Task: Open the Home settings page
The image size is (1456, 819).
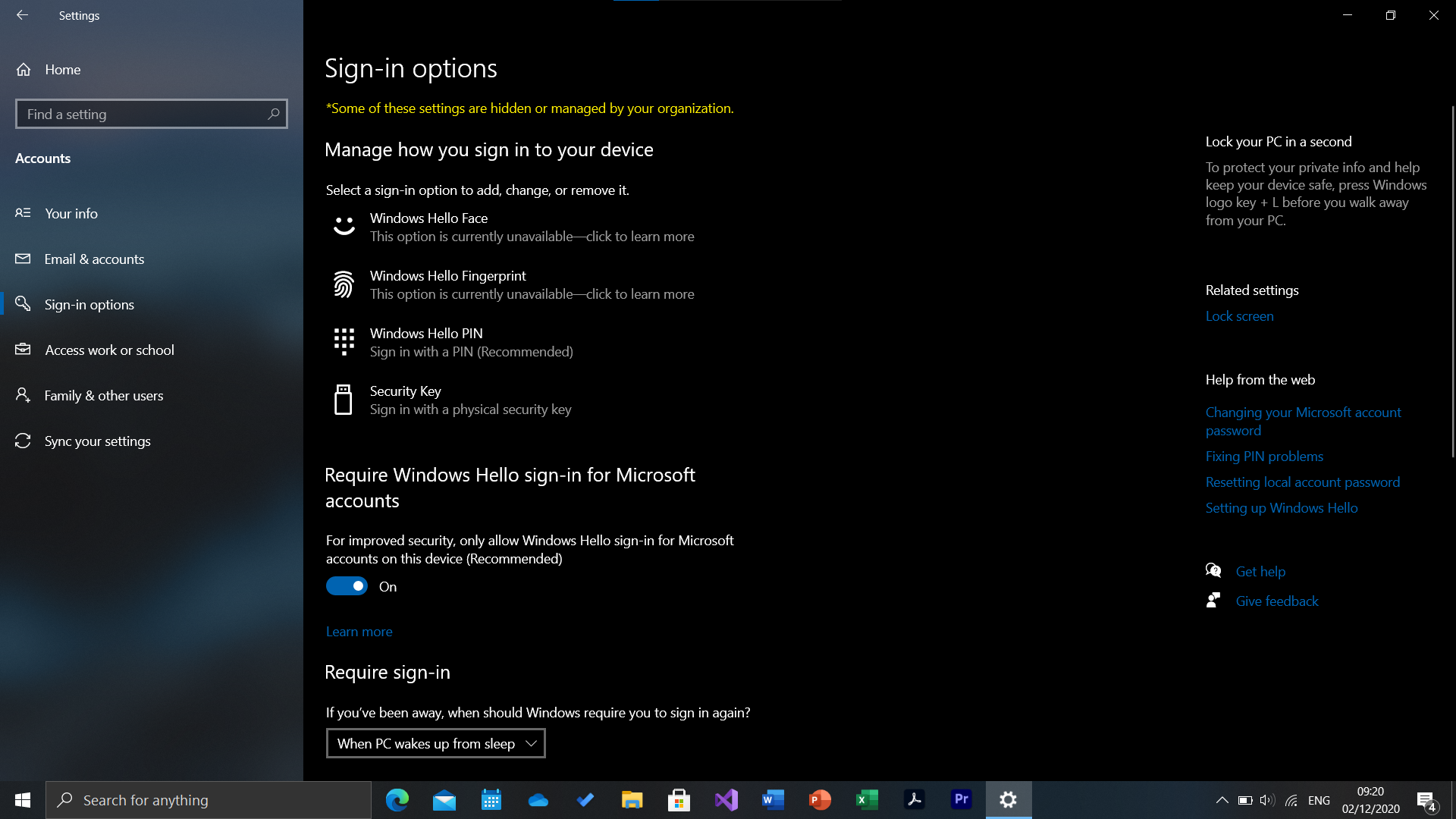Action: point(152,69)
